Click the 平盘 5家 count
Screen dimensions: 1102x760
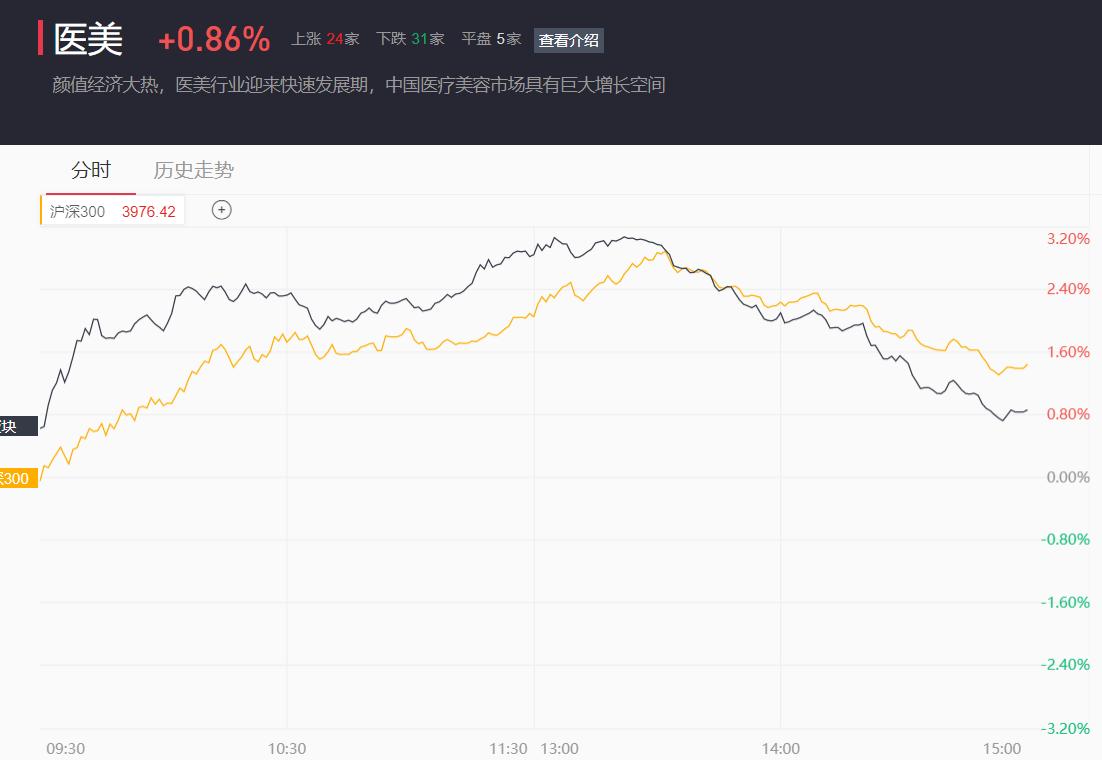(491, 39)
